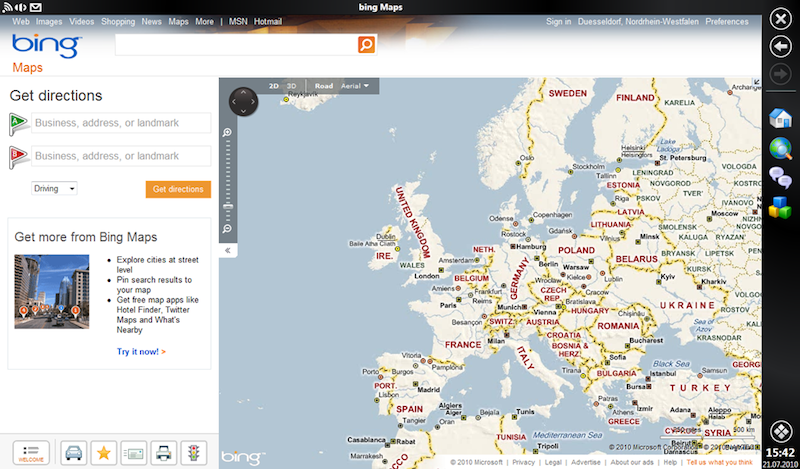Collapse the left panel with double-chevron

pyautogui.click(x=228, y=250)
